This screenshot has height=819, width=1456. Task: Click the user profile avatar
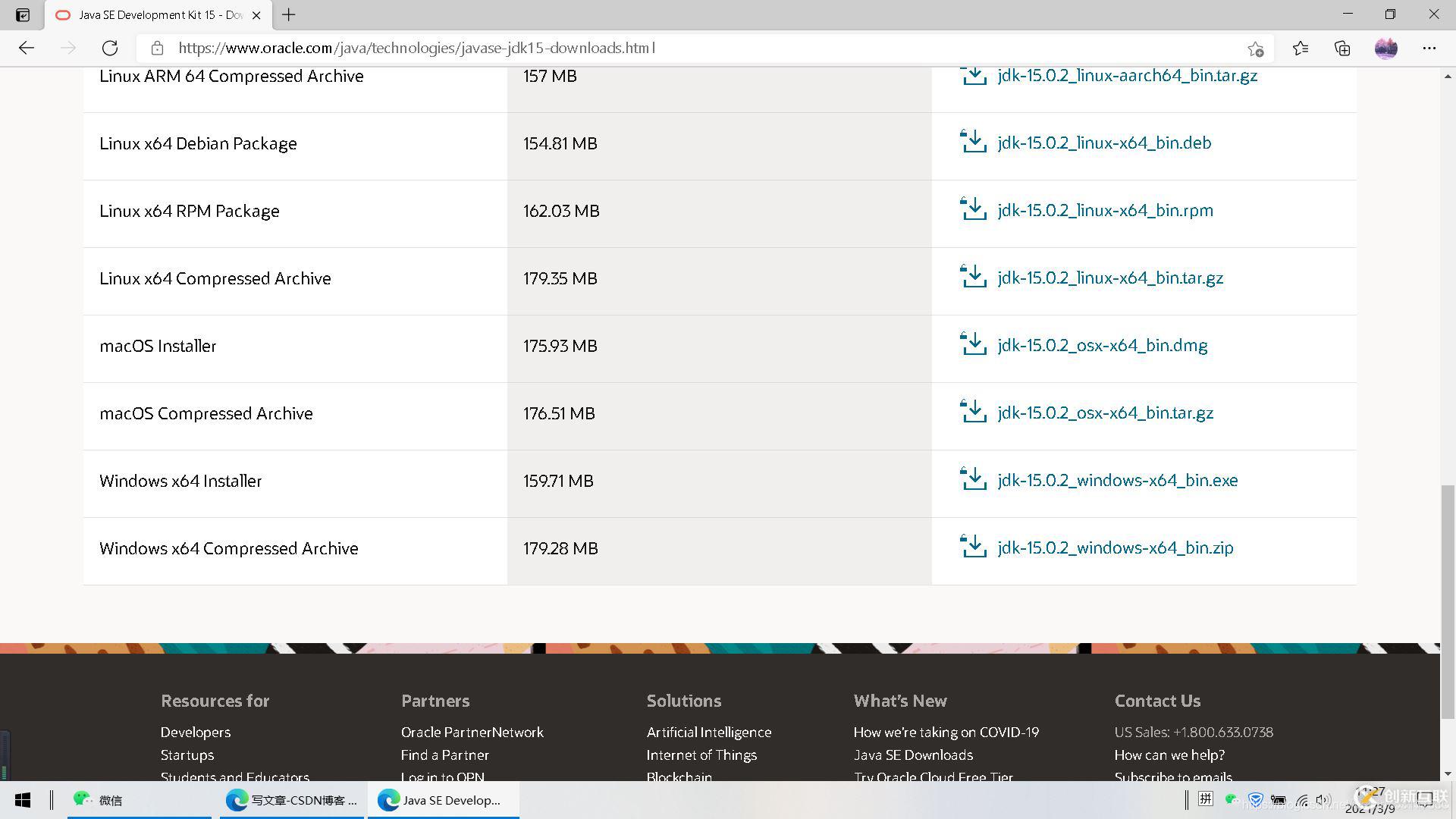coord(1385,49)
